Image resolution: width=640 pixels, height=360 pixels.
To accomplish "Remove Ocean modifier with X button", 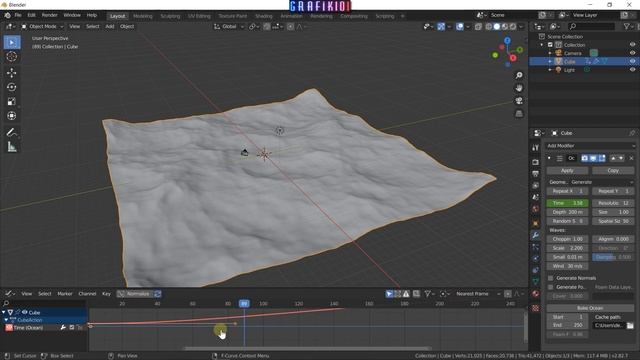I will click(631, 158).
